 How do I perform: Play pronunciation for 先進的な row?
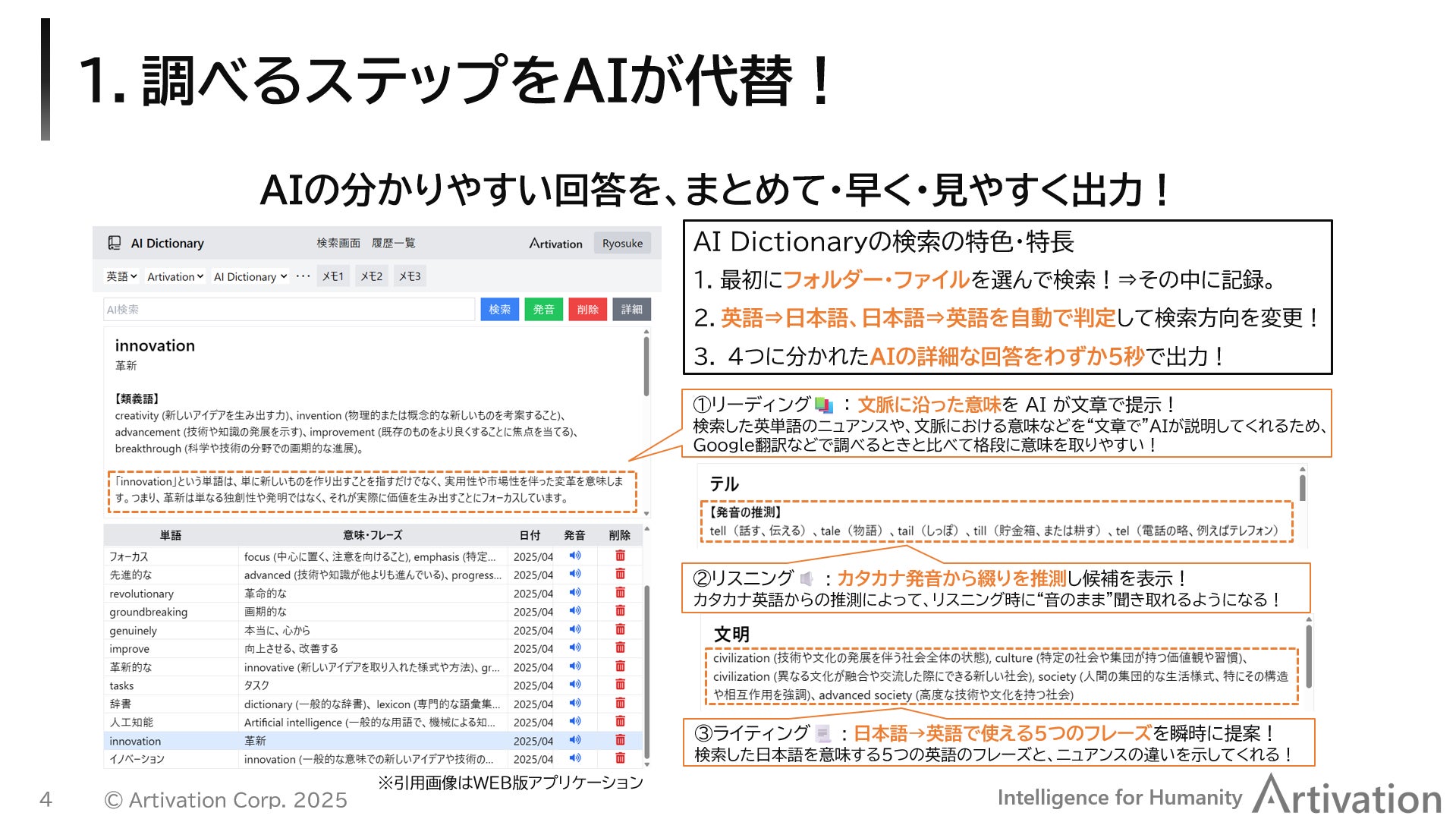click(575, 574)
